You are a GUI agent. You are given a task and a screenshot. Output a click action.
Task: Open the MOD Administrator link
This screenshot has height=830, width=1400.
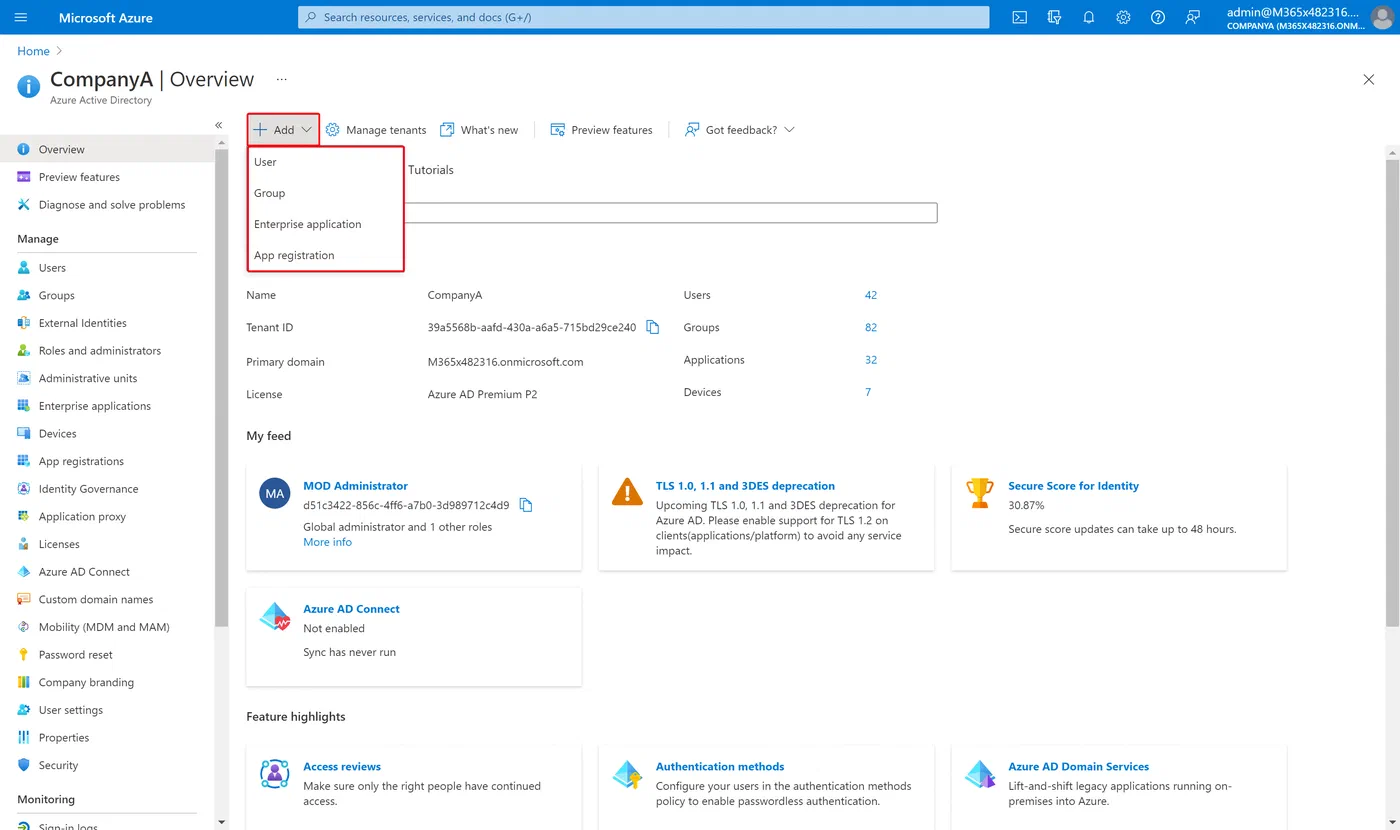pyautogui.click(x=355, y=486)
